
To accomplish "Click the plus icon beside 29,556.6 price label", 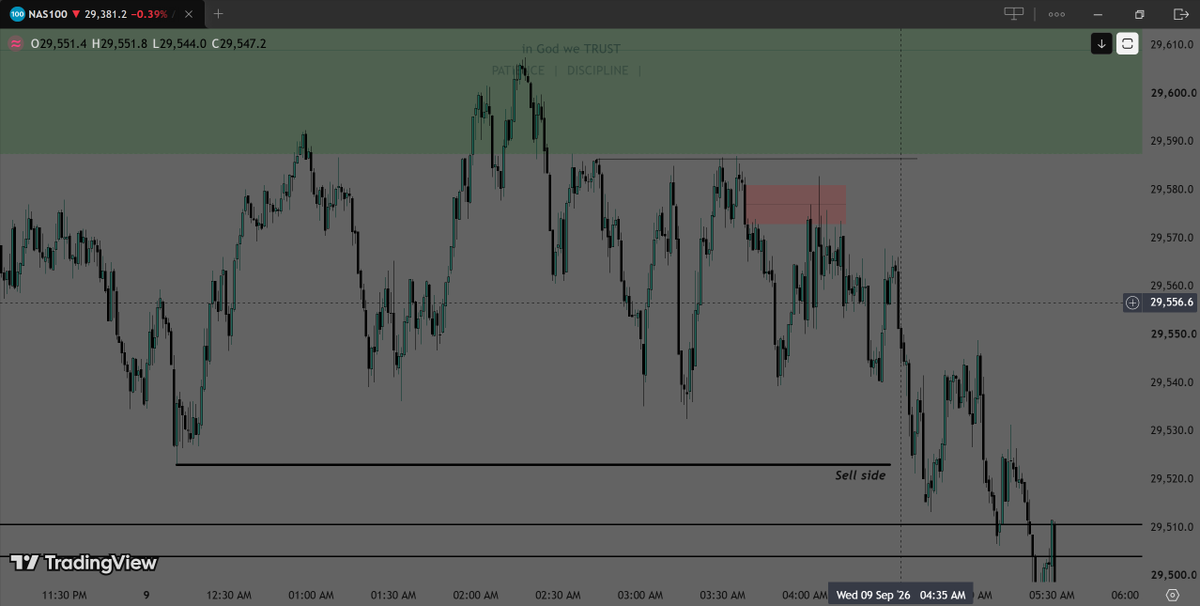I will tap(1132, 302).
